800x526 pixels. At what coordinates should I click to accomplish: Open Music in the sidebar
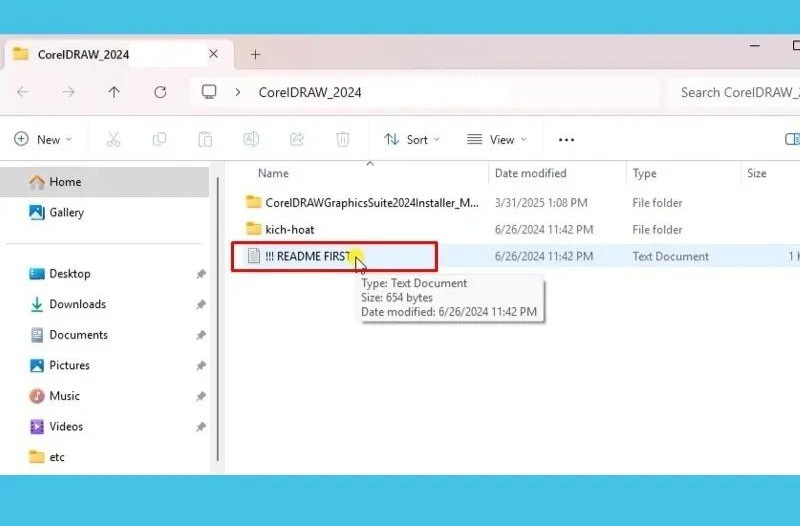64,396
